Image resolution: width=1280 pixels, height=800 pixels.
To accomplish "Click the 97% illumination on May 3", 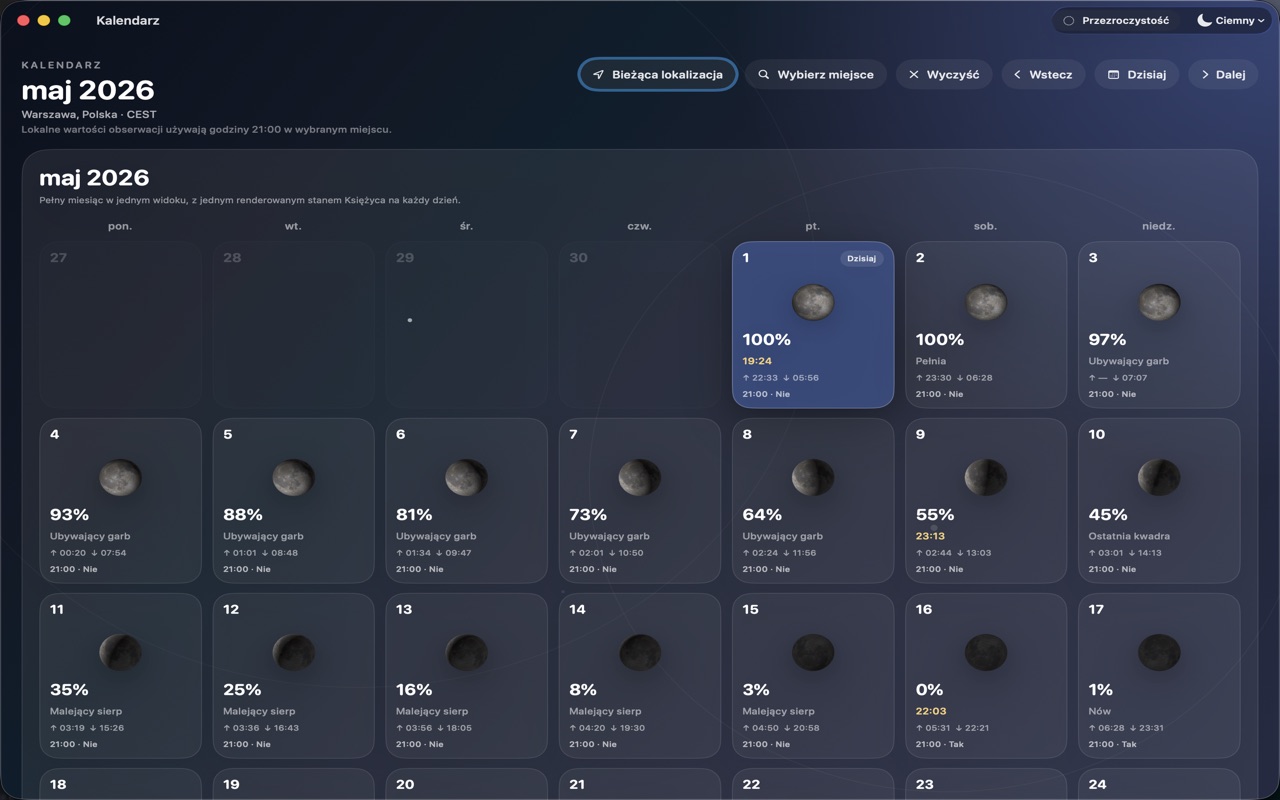I will pyautogui.click(x=1107, y=339).
